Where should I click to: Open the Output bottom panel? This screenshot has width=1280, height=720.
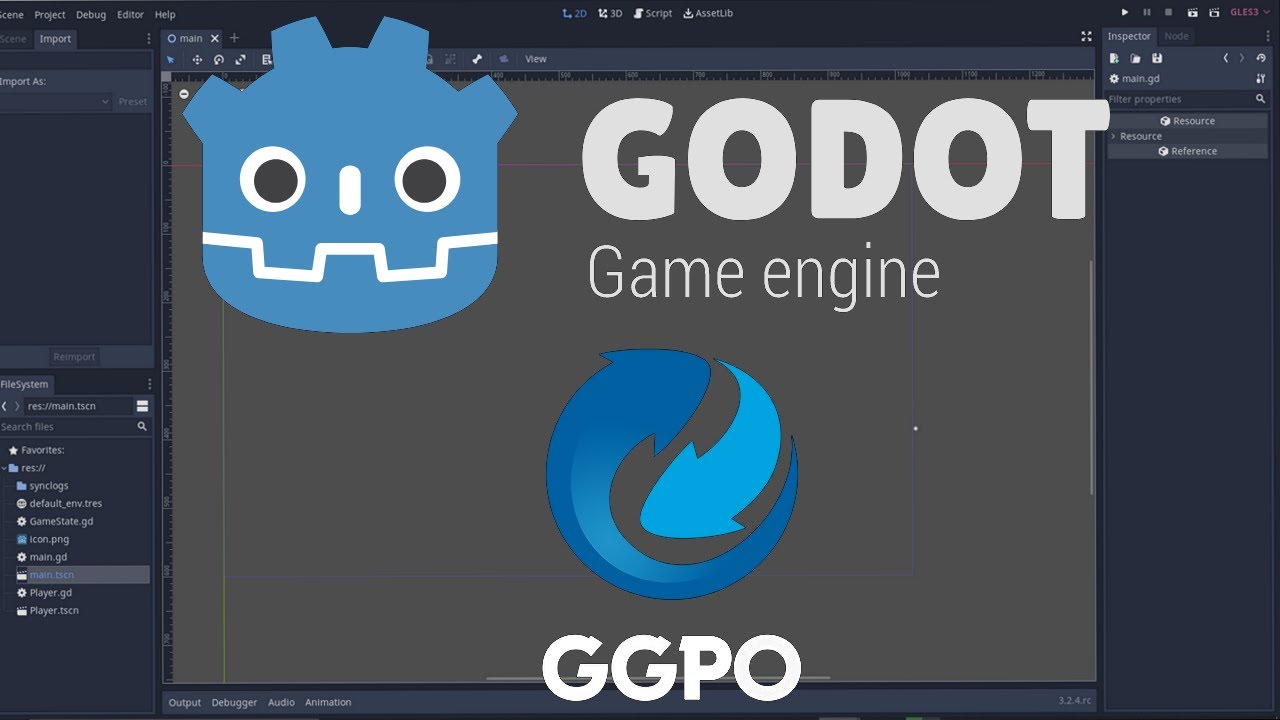pyautogui.click(x=184, y=703)
